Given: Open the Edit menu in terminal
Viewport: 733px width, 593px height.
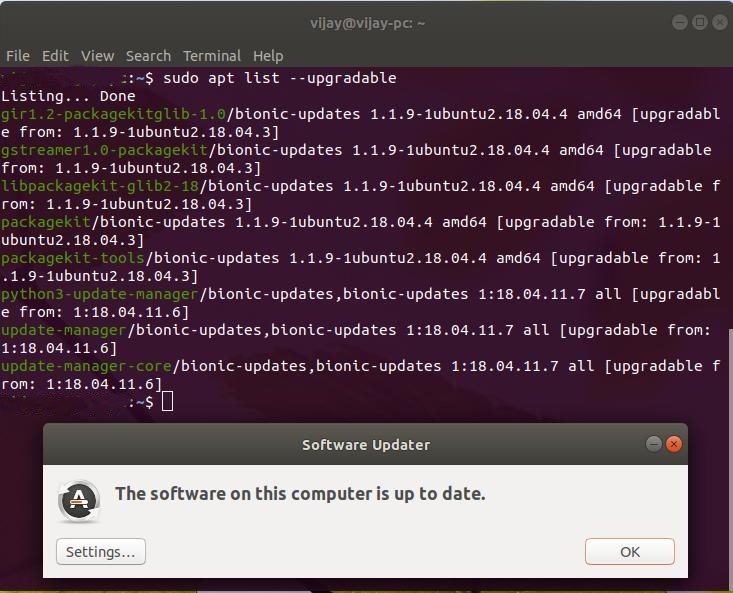Looking at the screenshot, I should (55, 56).
